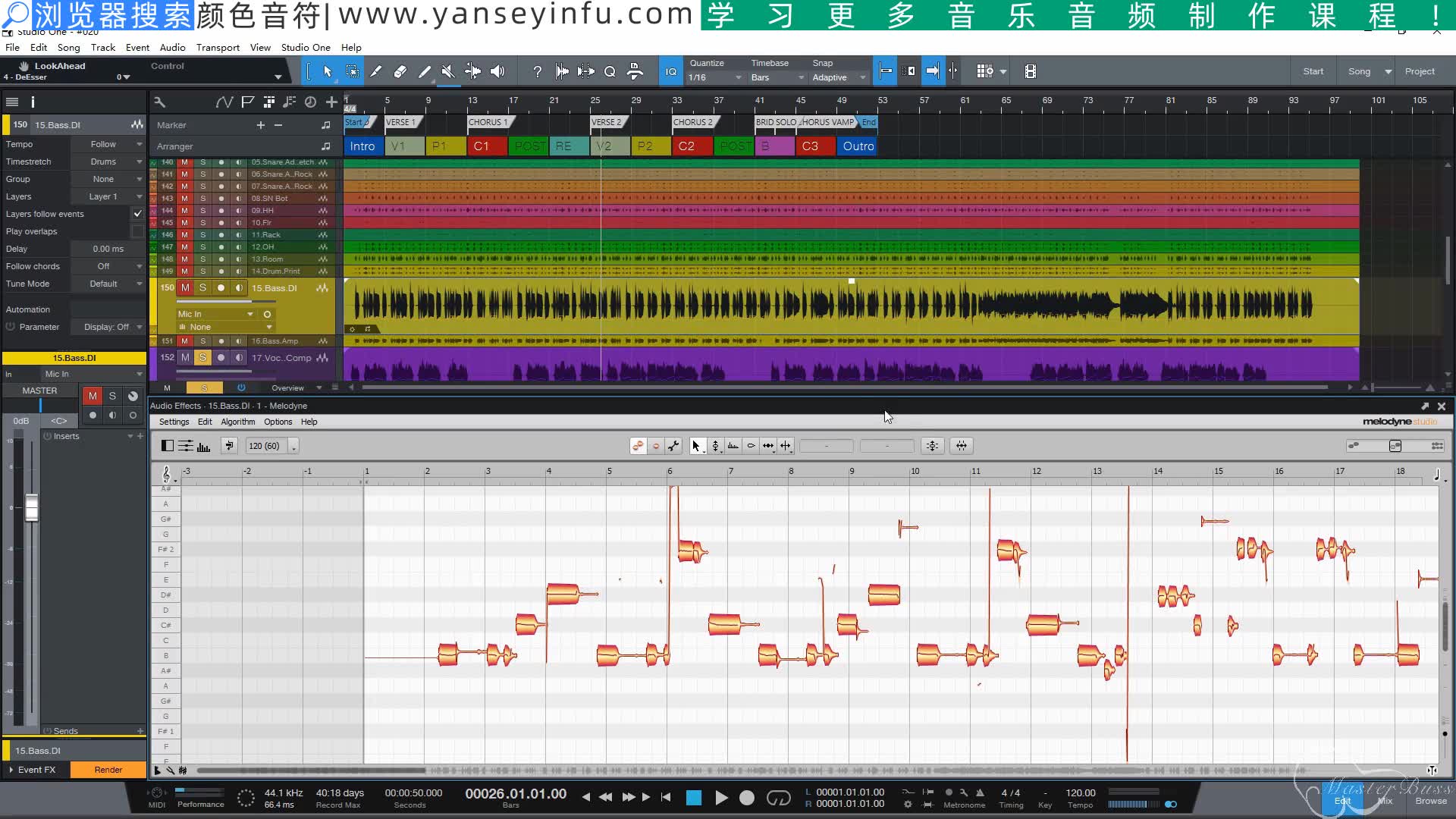This screenshot has height=819, width=1456.
Task: Click the arrangement horizontal scrollbar
Action: (844, 388)
